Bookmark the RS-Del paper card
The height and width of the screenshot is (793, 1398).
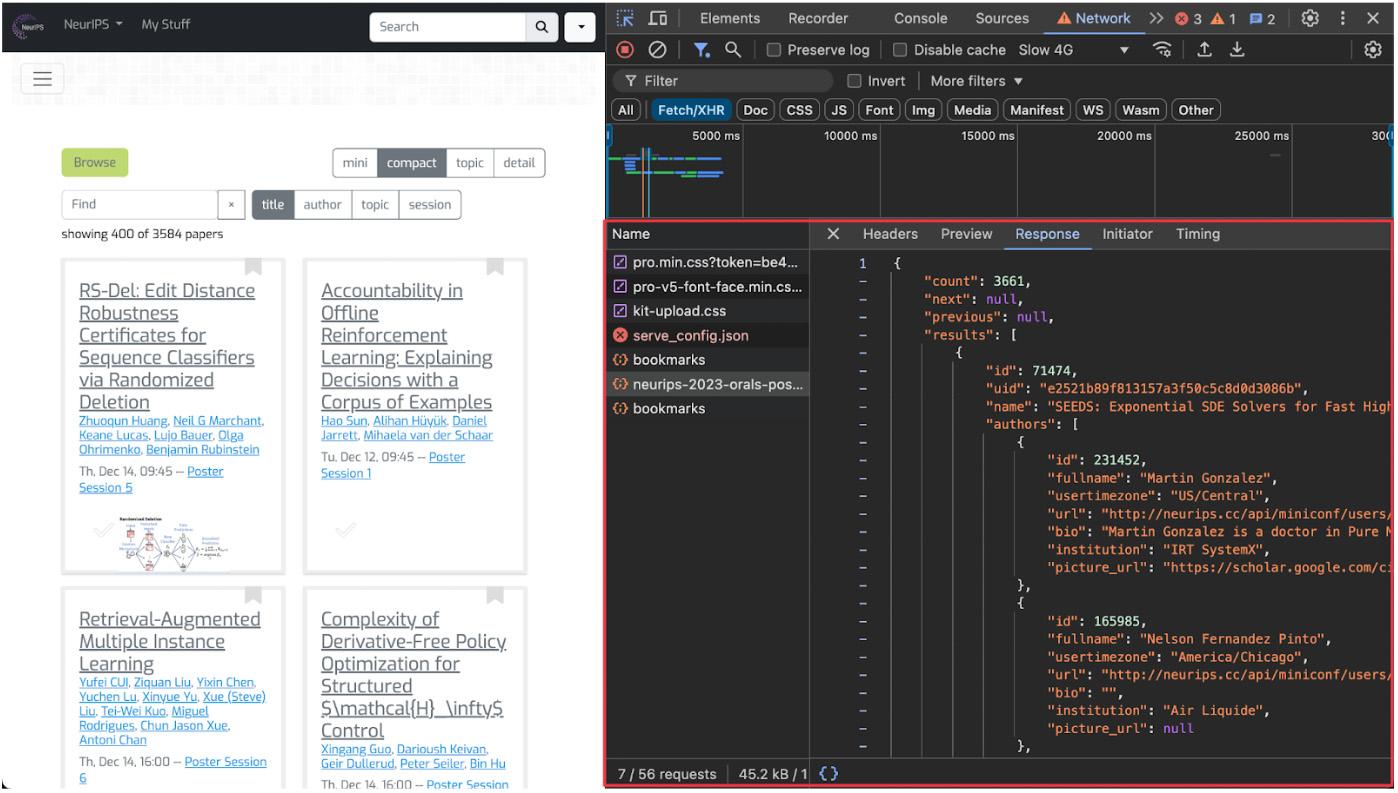[x=253, y=266]
